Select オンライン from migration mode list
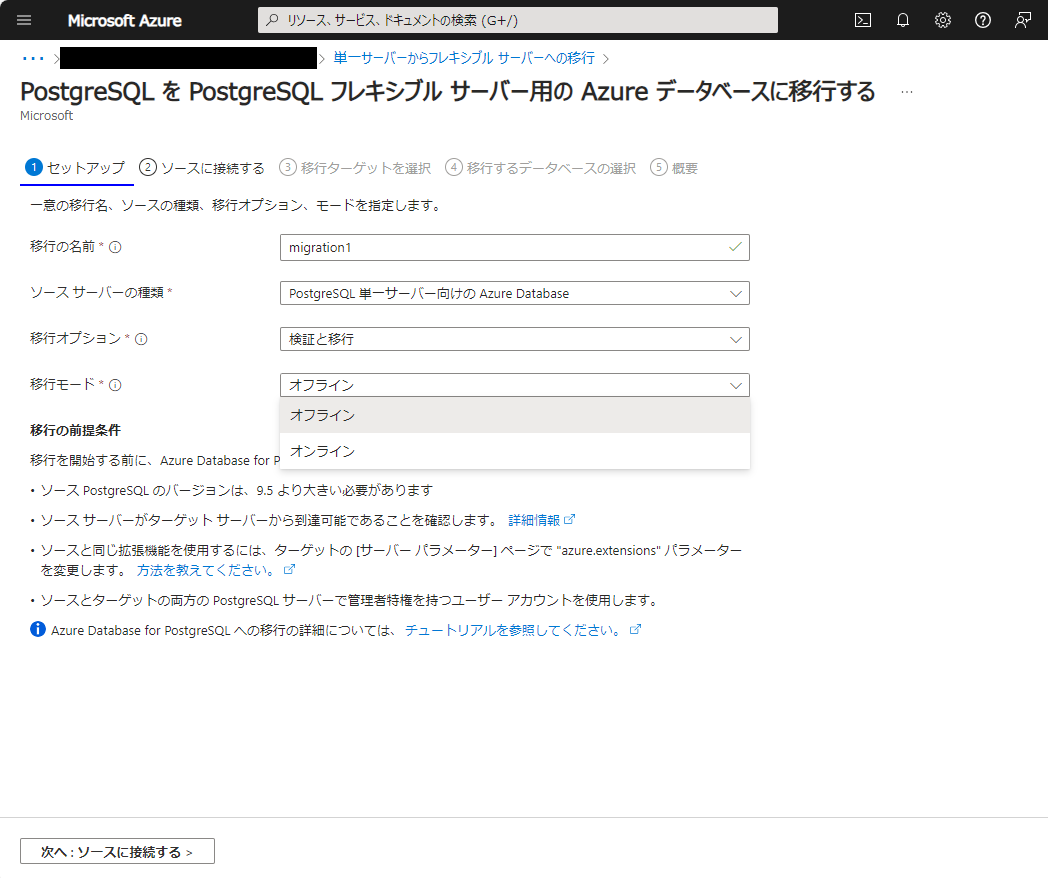This screenshot has width=1048, height=878. coord(515,451)
